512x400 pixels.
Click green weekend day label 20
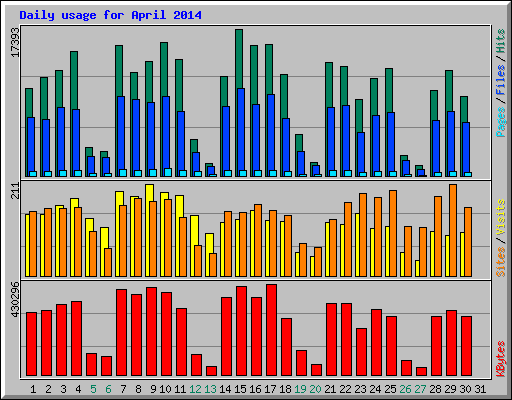pos(315,389)
